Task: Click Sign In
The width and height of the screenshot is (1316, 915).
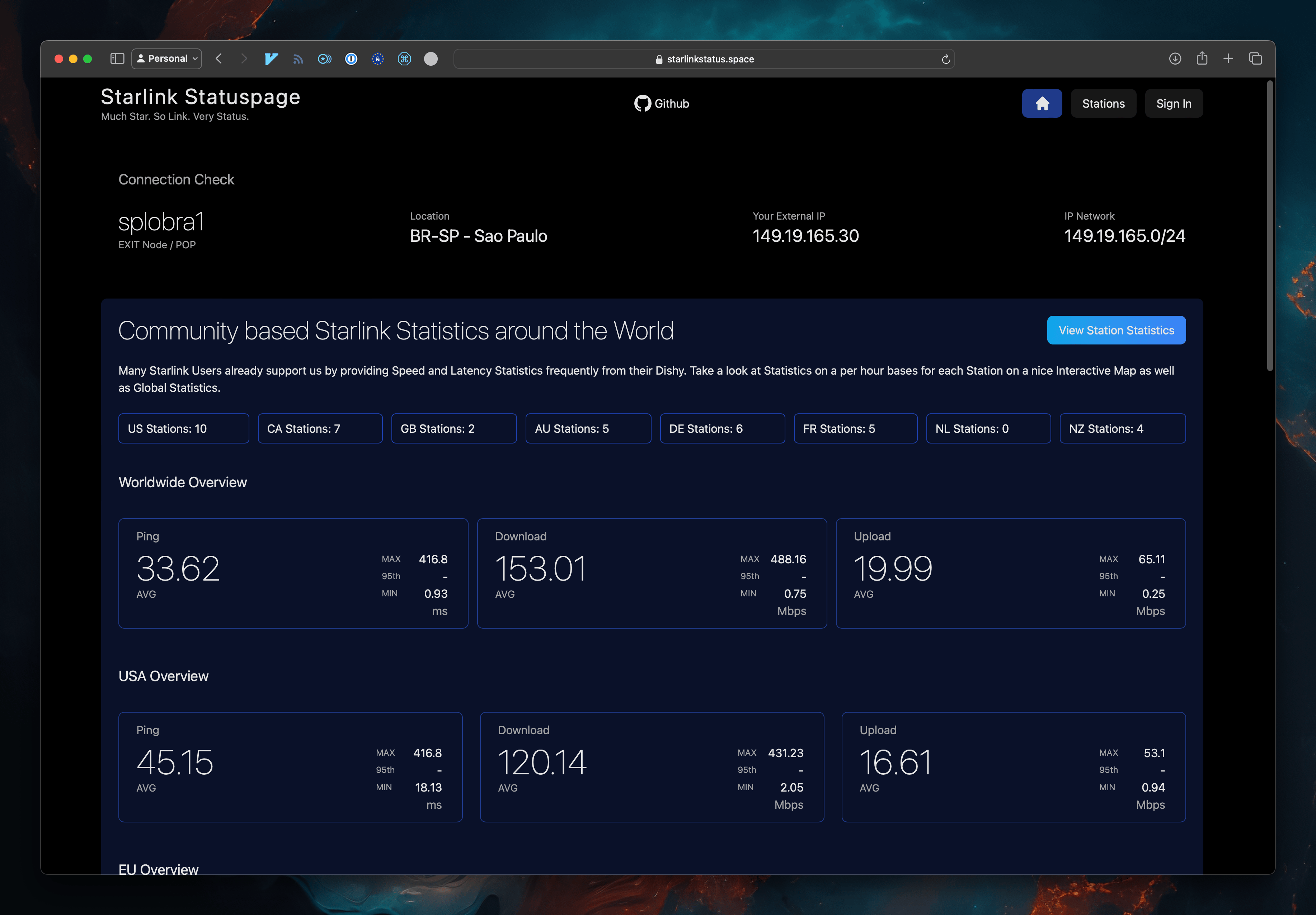Action: [1173, 103]
